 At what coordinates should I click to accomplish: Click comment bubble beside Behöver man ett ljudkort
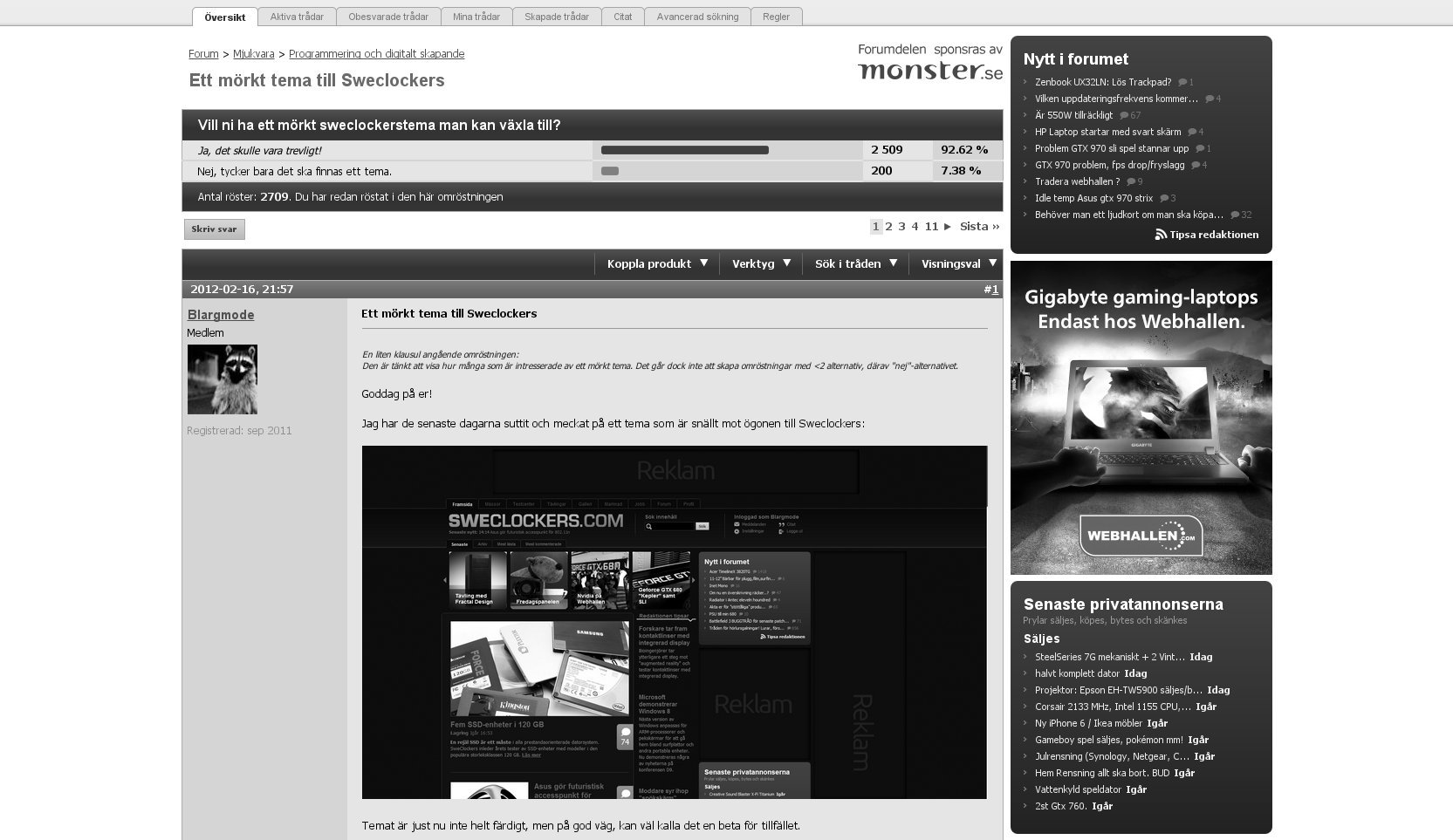click(x=1235, y=215)
